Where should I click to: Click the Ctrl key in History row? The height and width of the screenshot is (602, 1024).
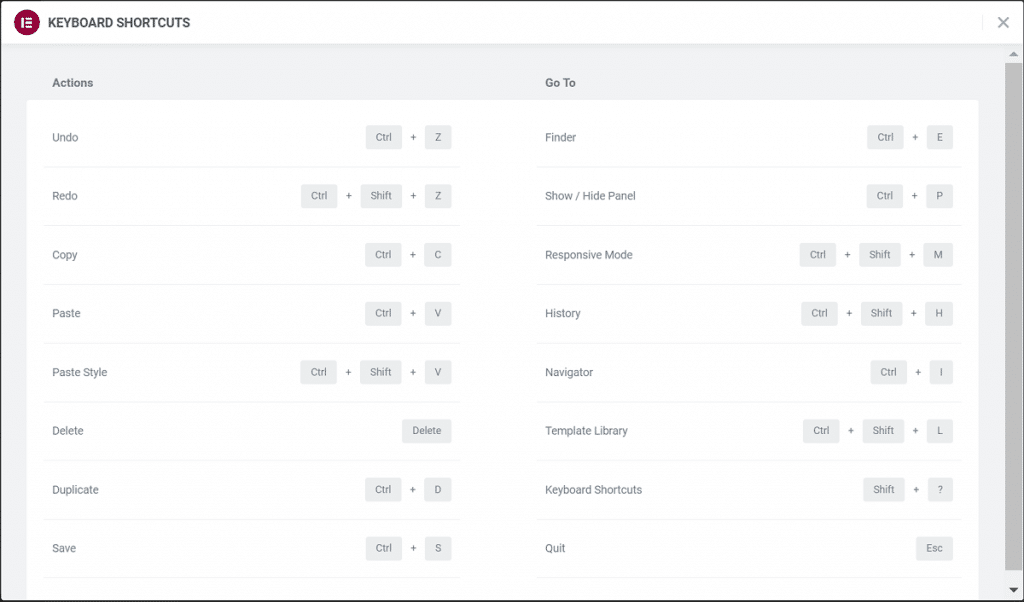820,313
